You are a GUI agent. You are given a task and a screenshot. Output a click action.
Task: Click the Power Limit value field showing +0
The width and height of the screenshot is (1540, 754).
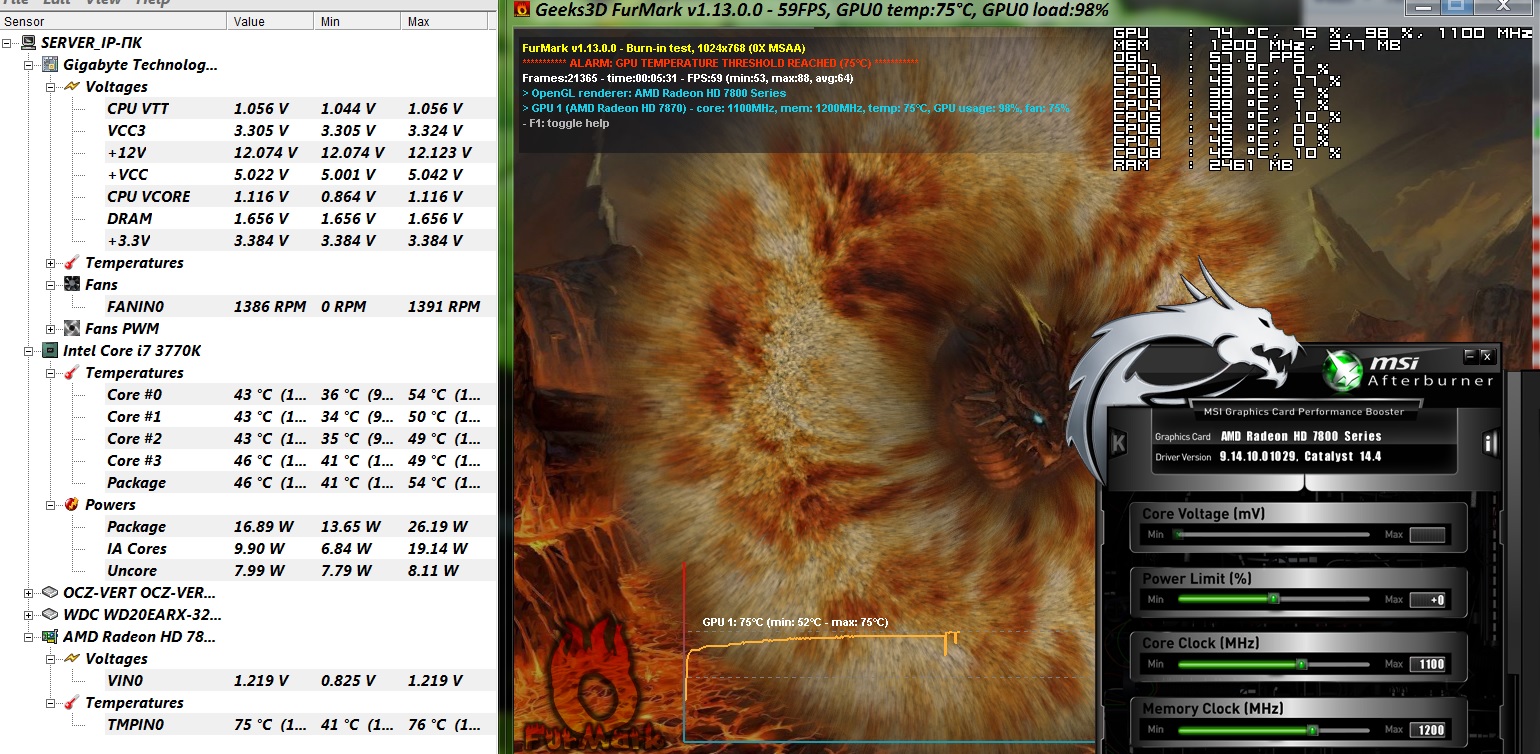1427,600
